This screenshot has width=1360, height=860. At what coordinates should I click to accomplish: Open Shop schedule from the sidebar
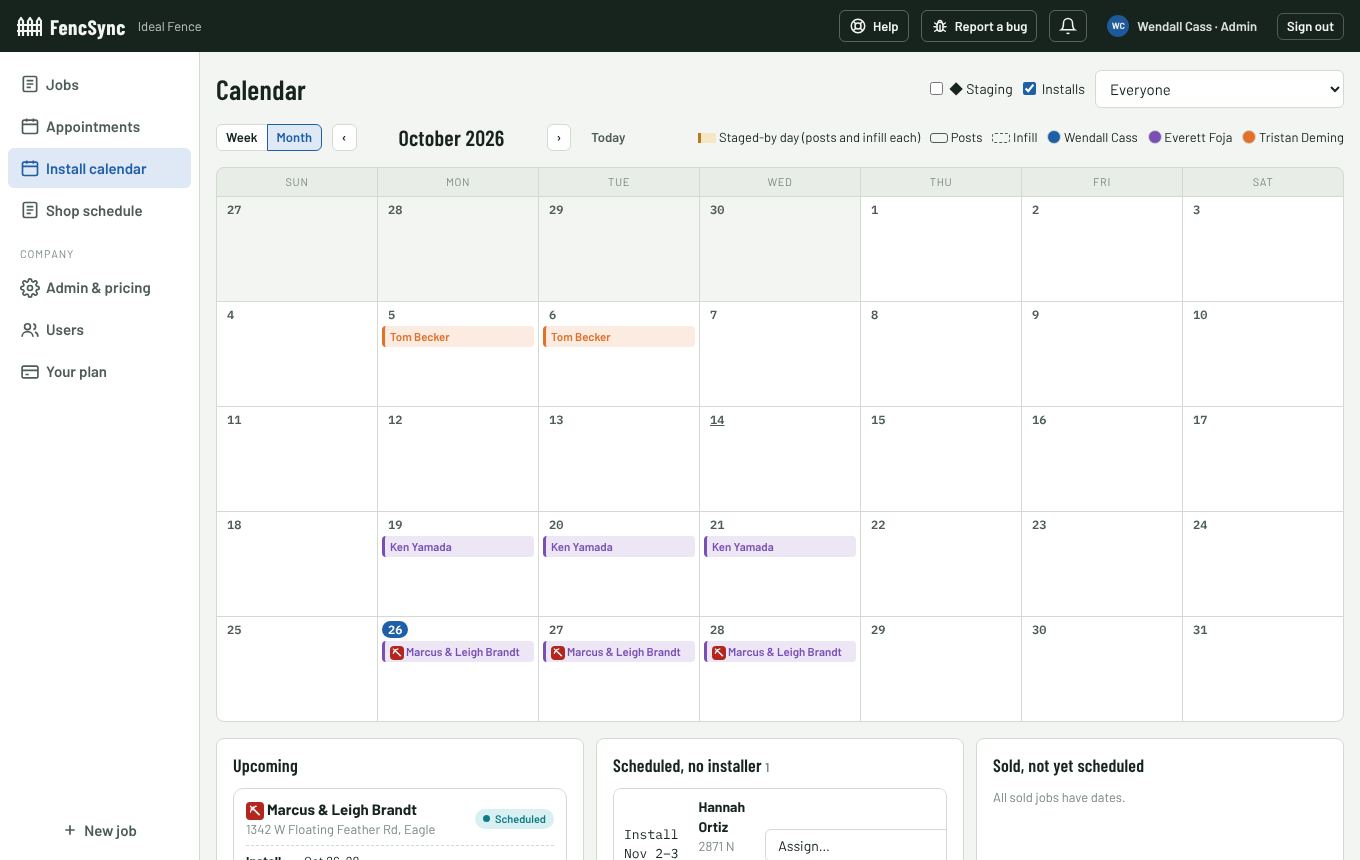[x=99, y=211]
